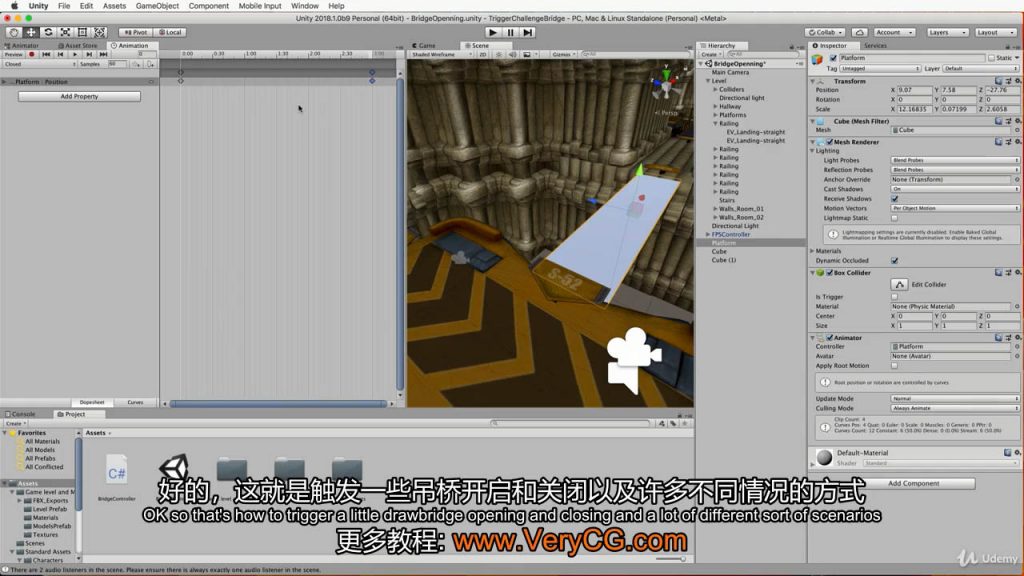Click the Add Keyframe icon
The height and width of the screenshot is (576, 1024).
[136, 64]
